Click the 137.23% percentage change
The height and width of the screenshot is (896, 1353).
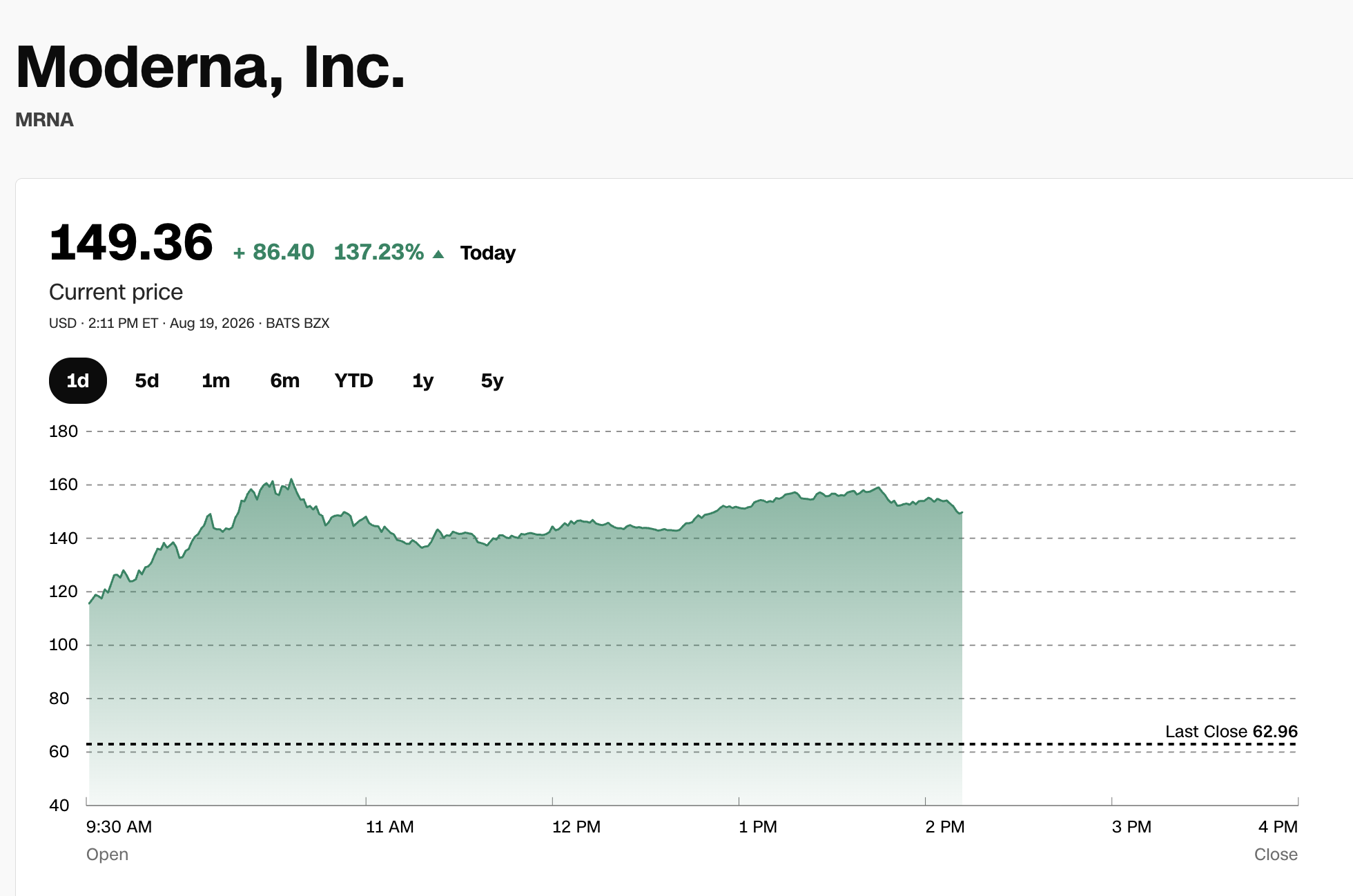coord(379,252)
